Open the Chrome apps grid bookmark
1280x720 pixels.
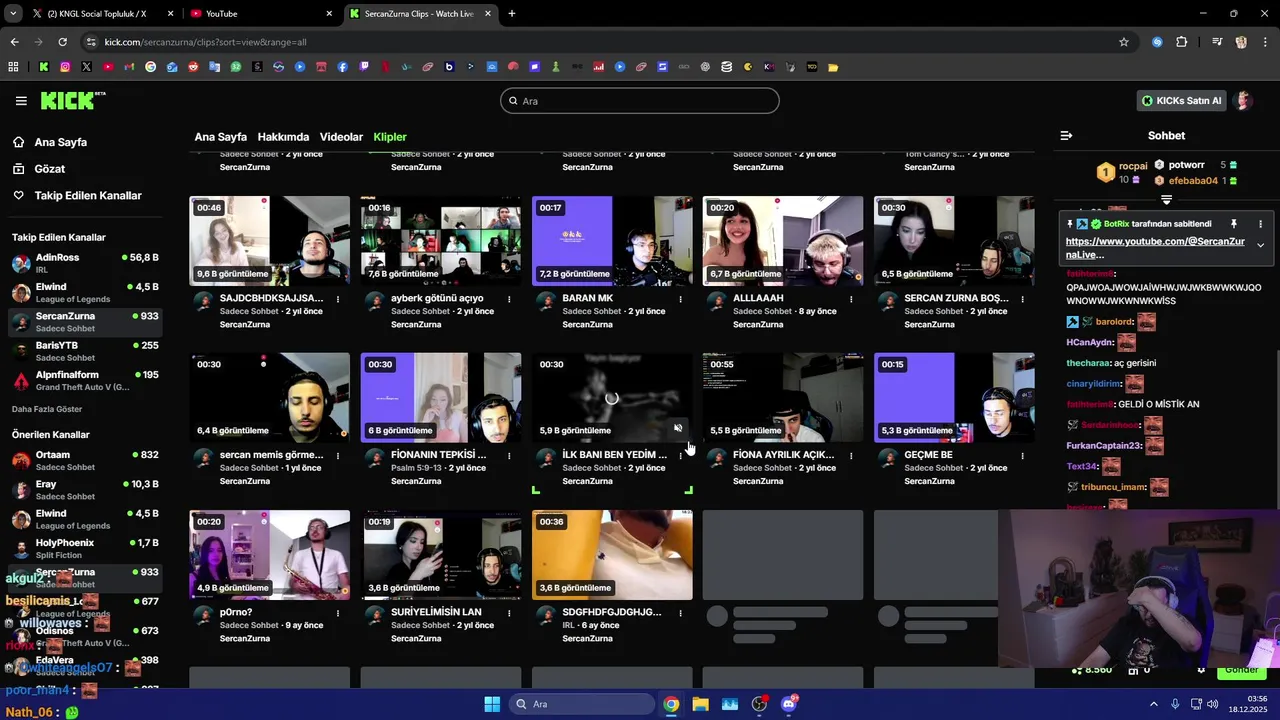13,67
